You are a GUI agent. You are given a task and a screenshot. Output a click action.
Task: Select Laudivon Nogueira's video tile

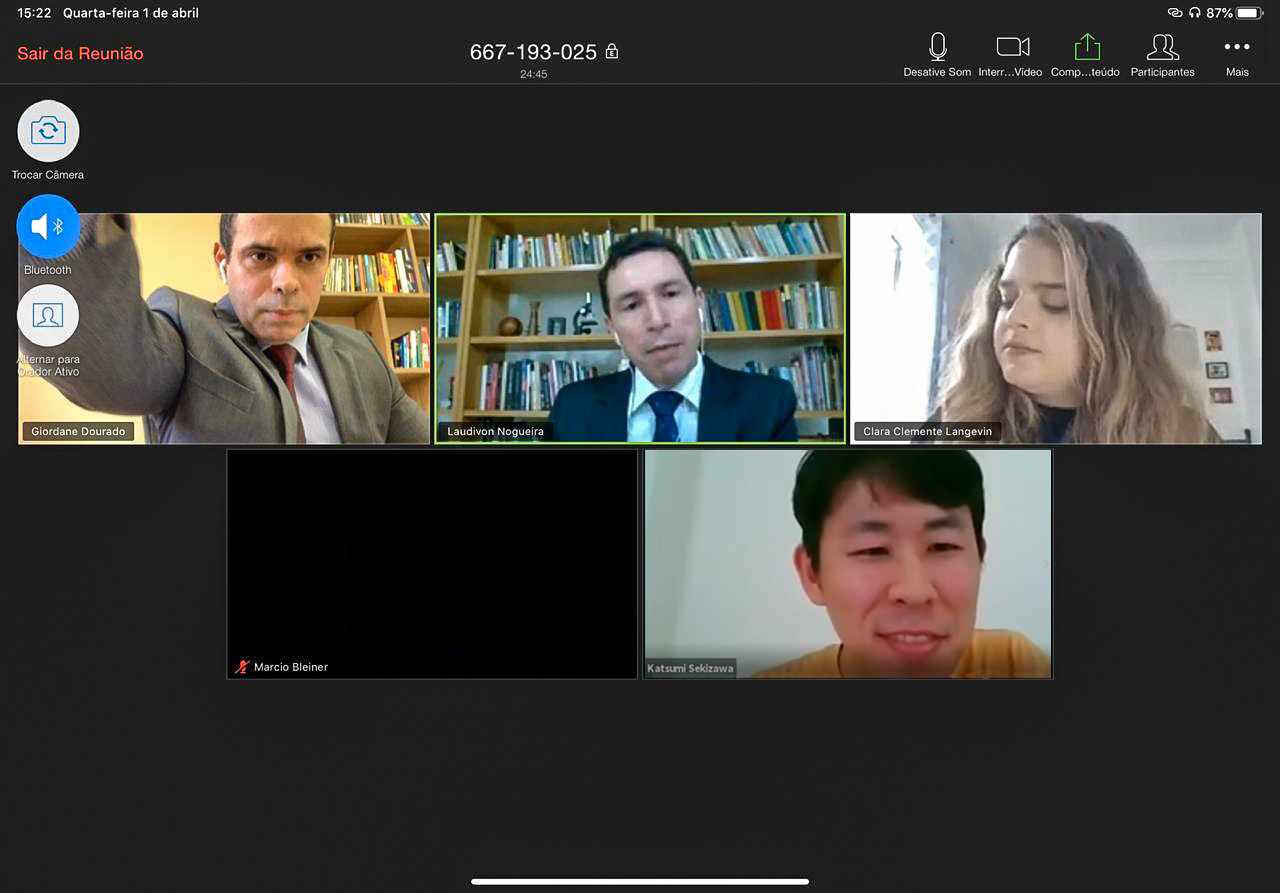coord(640,328)
